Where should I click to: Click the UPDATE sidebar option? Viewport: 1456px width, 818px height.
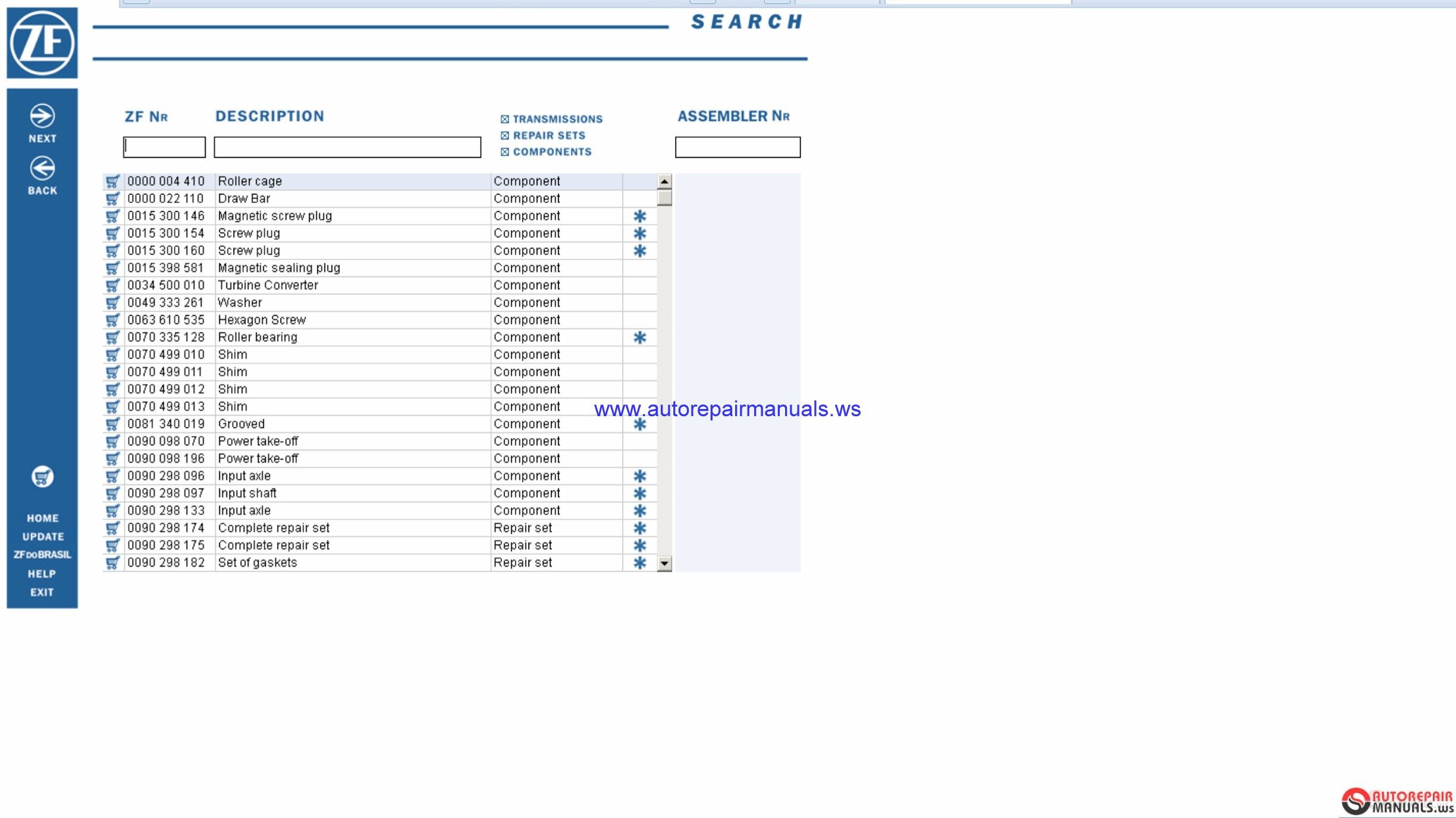(x=42, y=536)
